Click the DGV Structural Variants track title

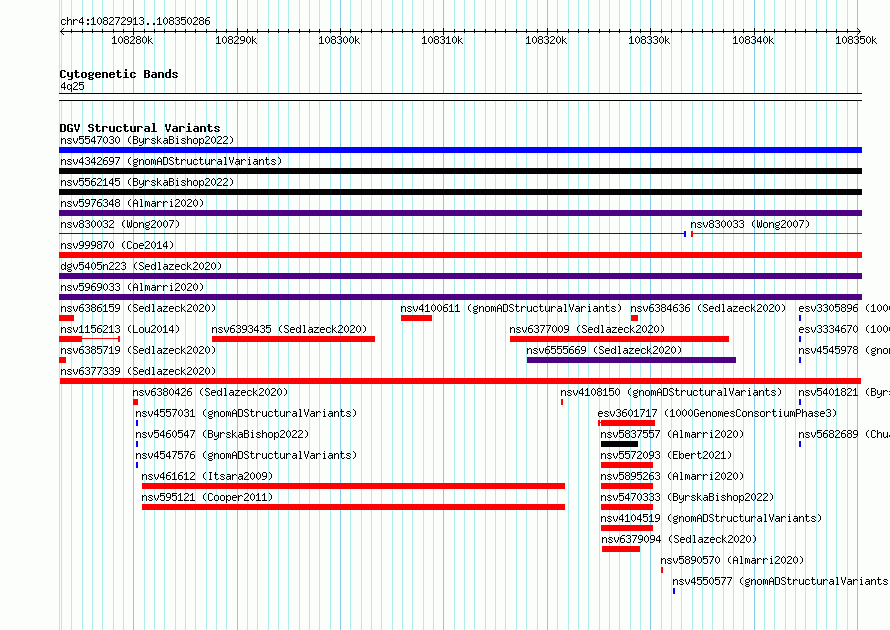click(140, 128)
